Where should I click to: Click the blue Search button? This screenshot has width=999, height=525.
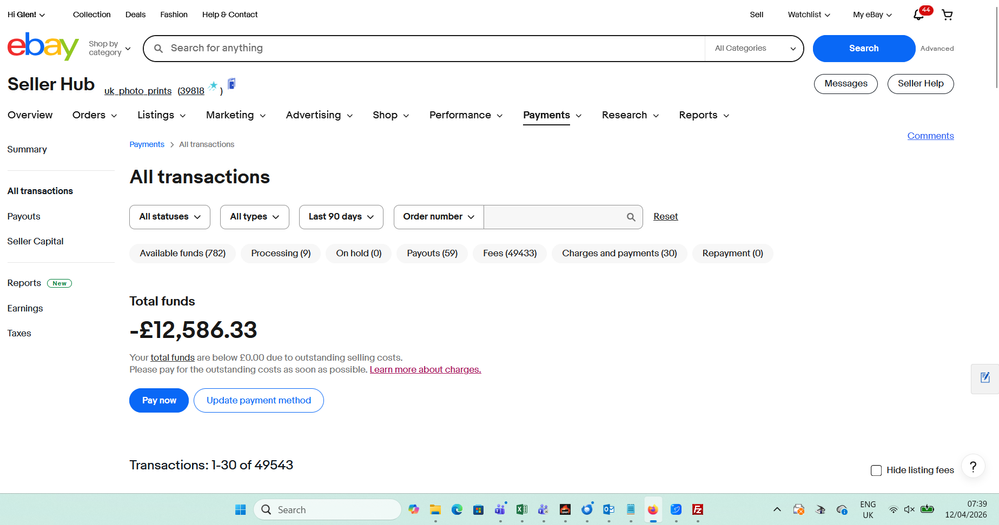(863, 48)
